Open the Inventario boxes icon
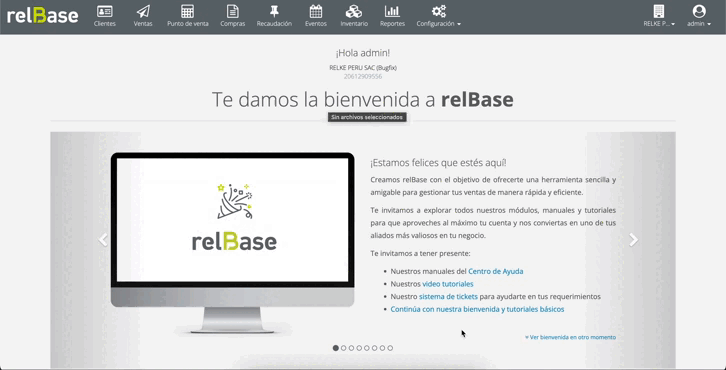The image size is (726, 370). [354, 11]
